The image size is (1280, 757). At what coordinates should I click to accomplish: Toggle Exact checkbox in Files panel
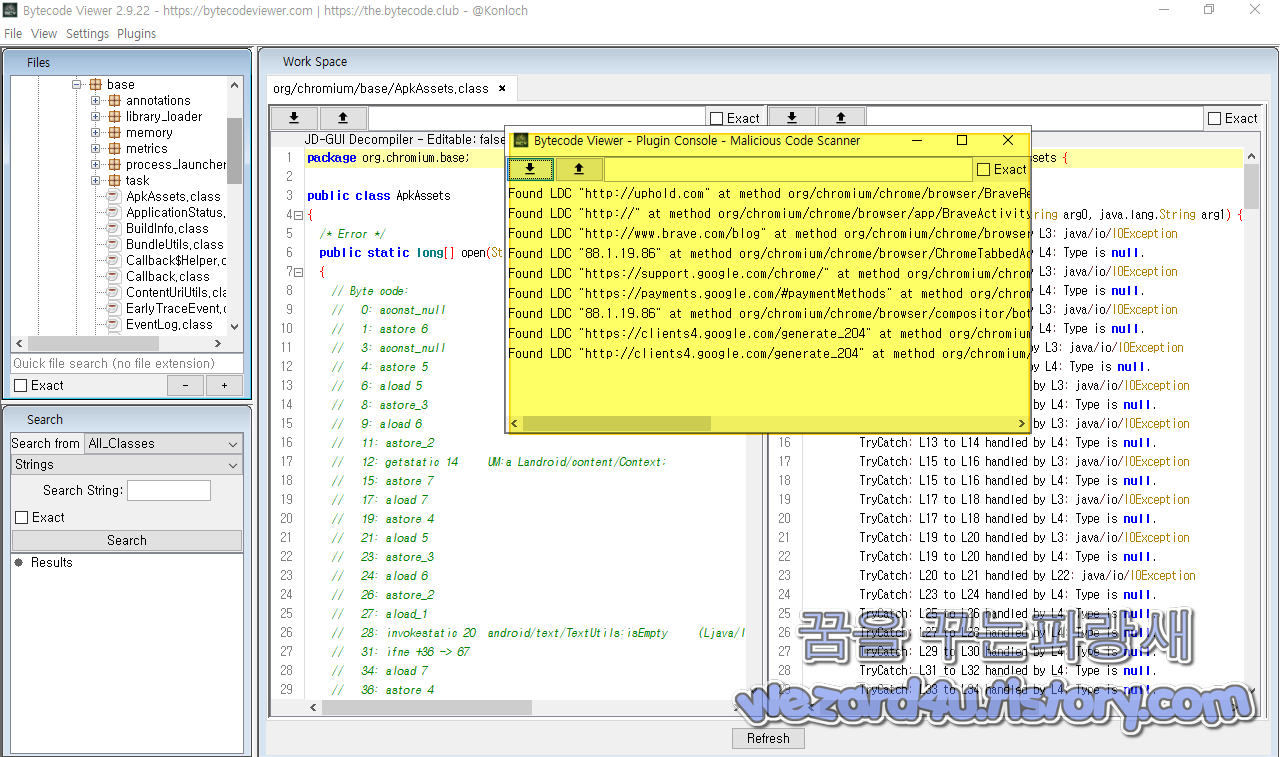pyautogui.click(x=21, y=386)
